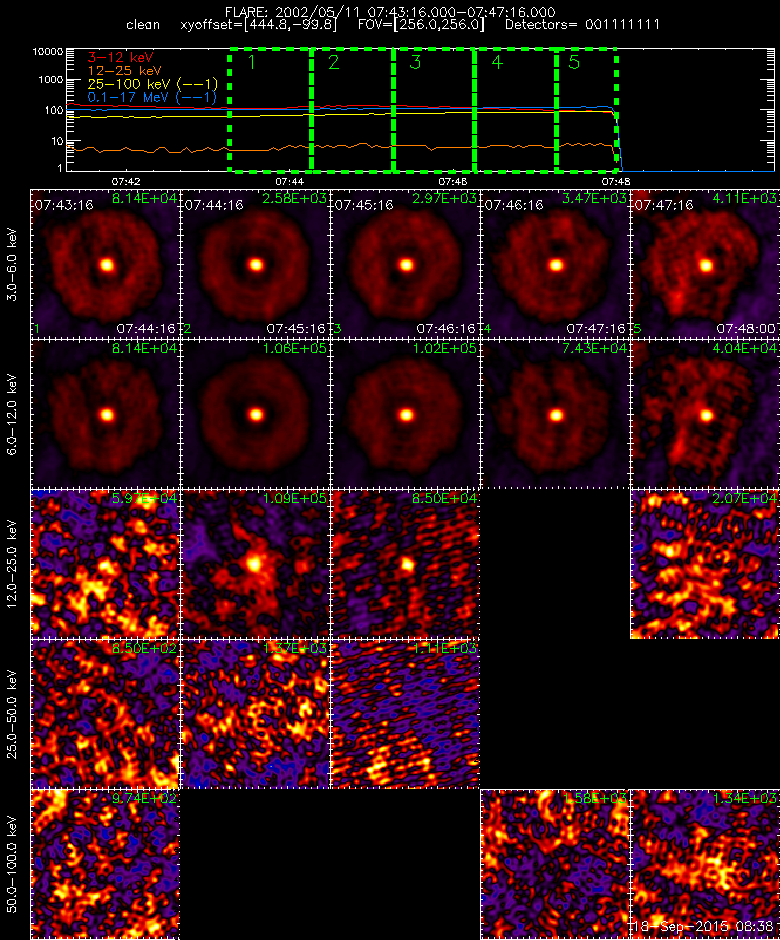Open the 3.0-6.0 keV image starting 07:46:16

click(555, 264)
